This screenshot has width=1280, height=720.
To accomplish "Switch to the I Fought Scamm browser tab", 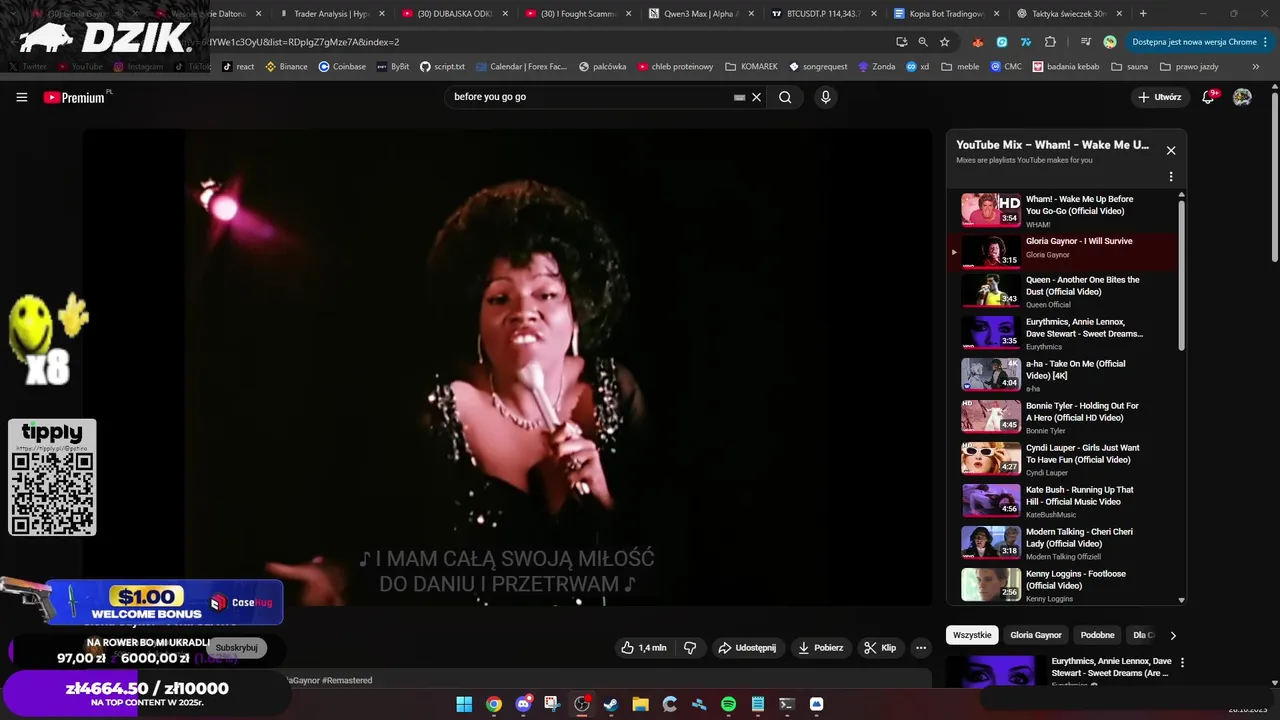I will point(577,14).
